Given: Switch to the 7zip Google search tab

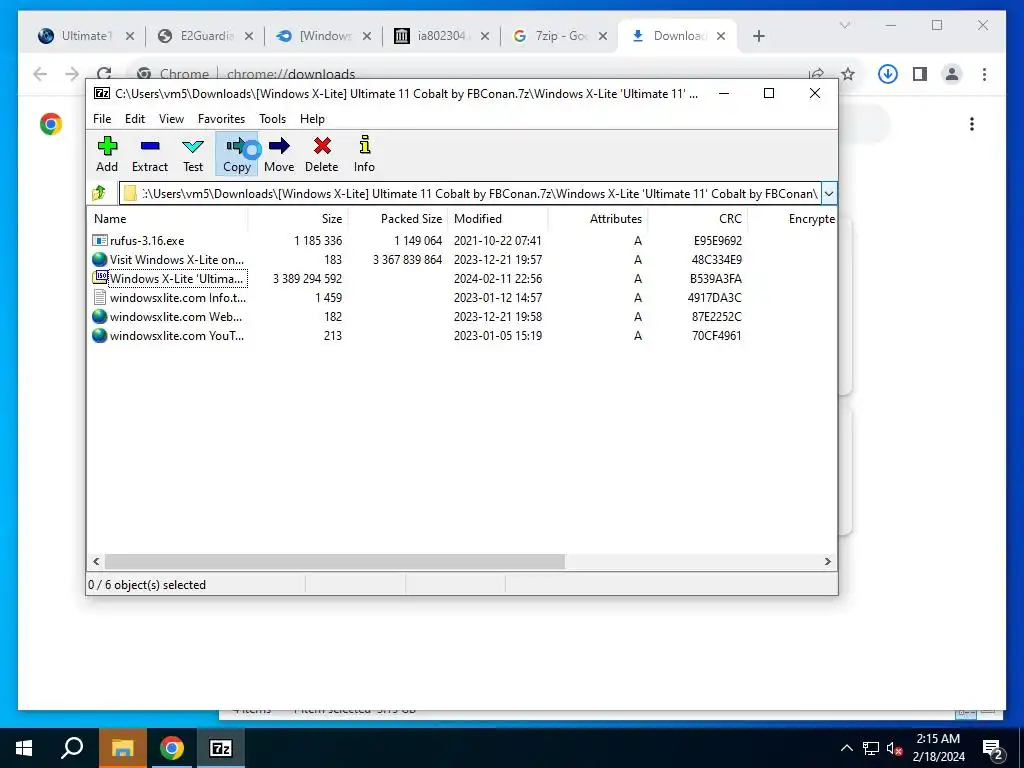Looking at the screenshot, I should pos(561,36).
